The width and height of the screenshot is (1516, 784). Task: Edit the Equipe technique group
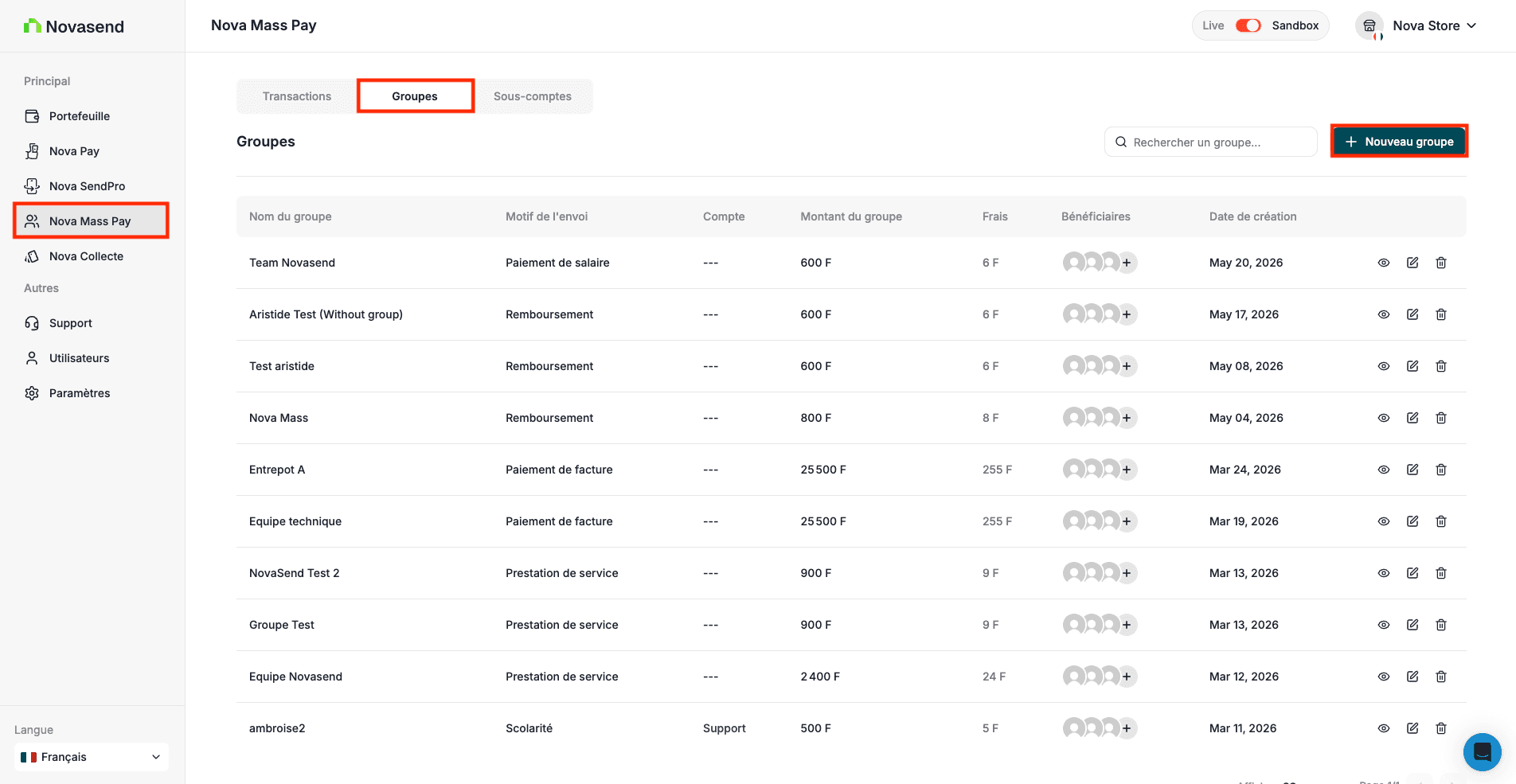[1412, 521]
